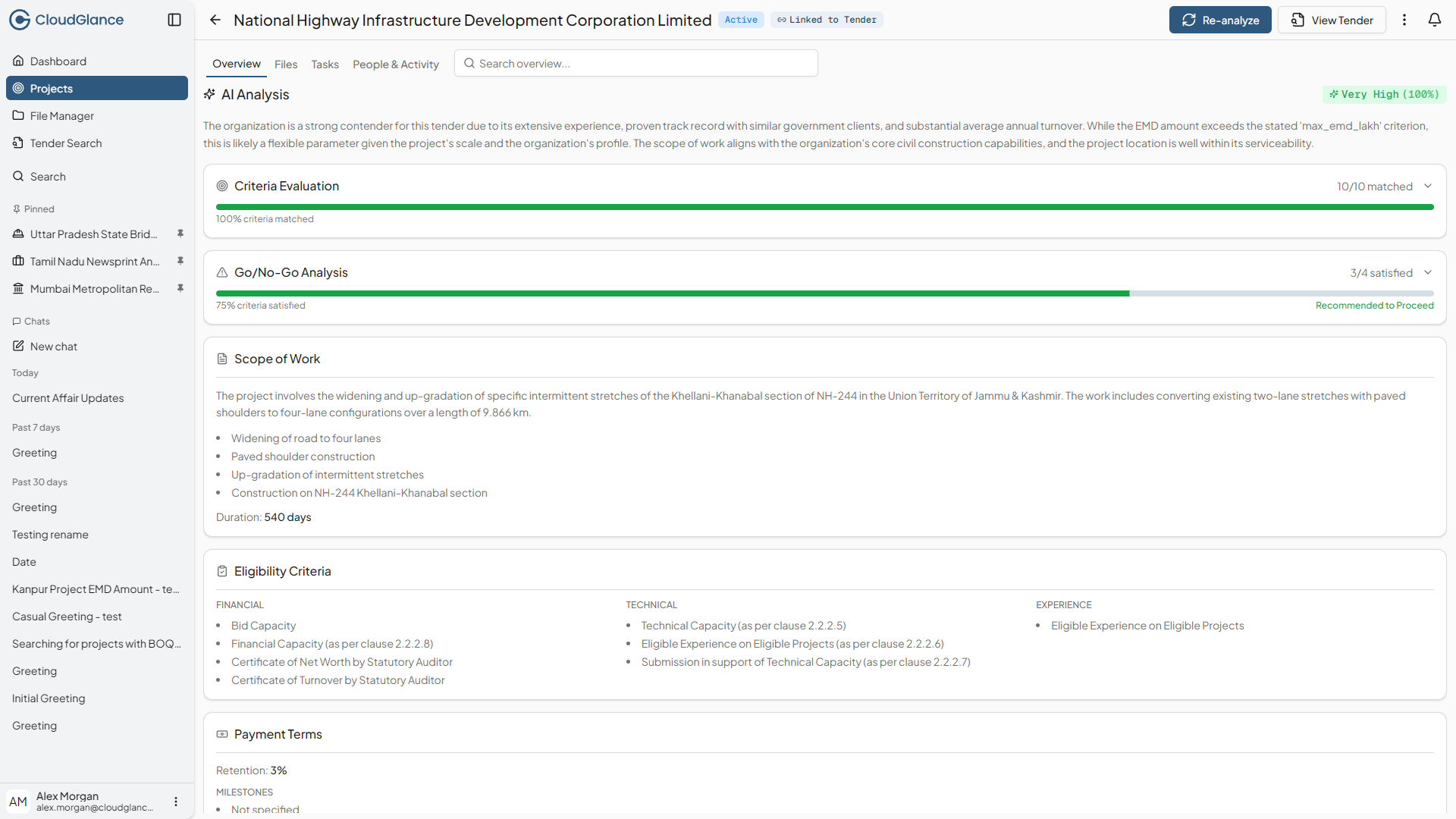The width and height of the screenshot is (1456, 819).
Task: Open Current Affair Updates chat
Action: (x=97, y=398)
